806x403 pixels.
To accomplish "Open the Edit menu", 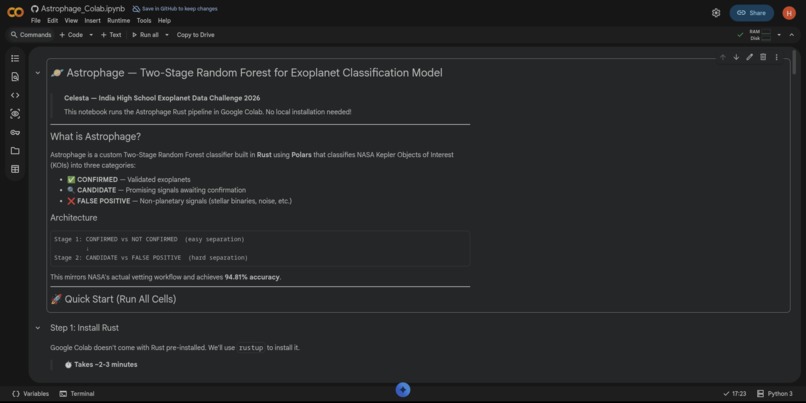I will pyautogui.click(x=52, y=21).
